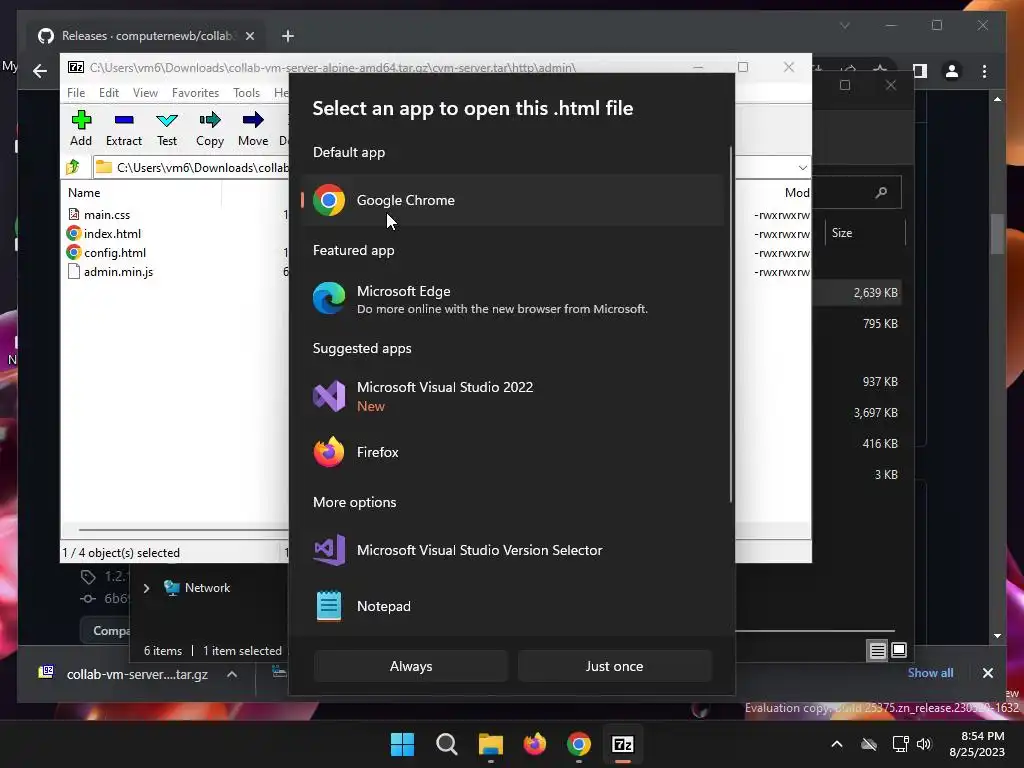Open File Explorer from the taskbar
This screenshot has width=1024, height=768.
click(x=490, y=744)
